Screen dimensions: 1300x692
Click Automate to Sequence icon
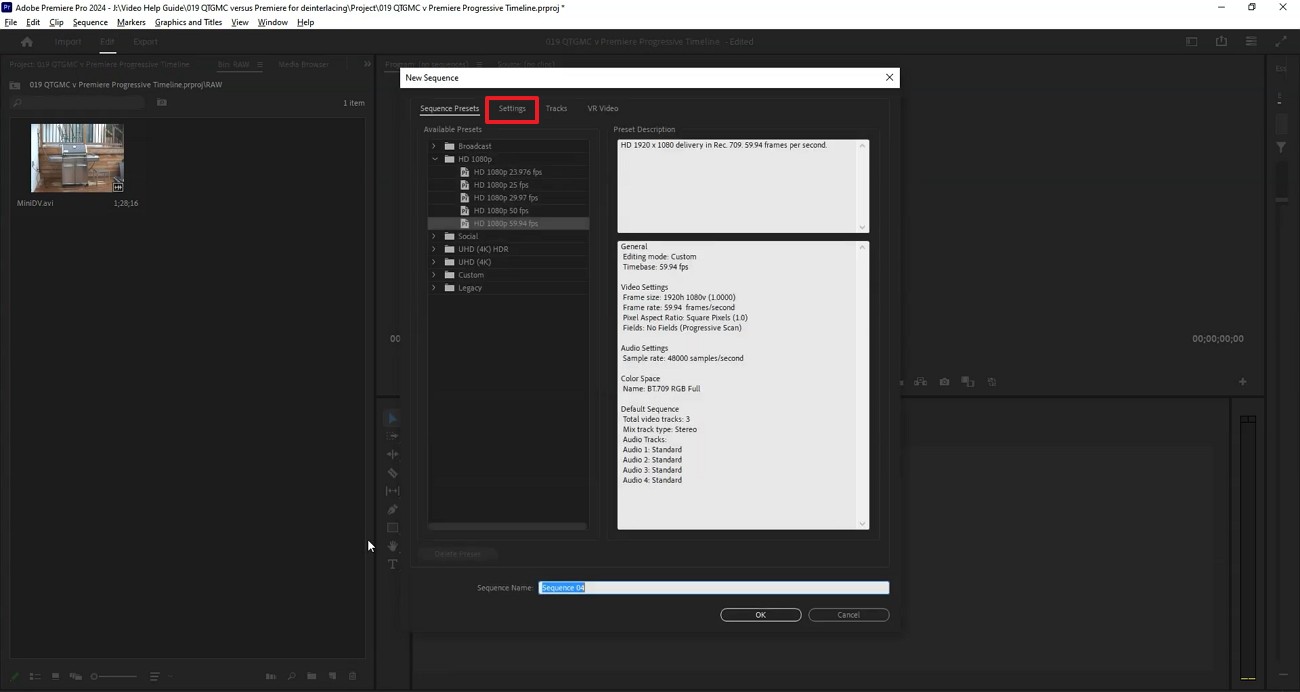tap(270, 677)
